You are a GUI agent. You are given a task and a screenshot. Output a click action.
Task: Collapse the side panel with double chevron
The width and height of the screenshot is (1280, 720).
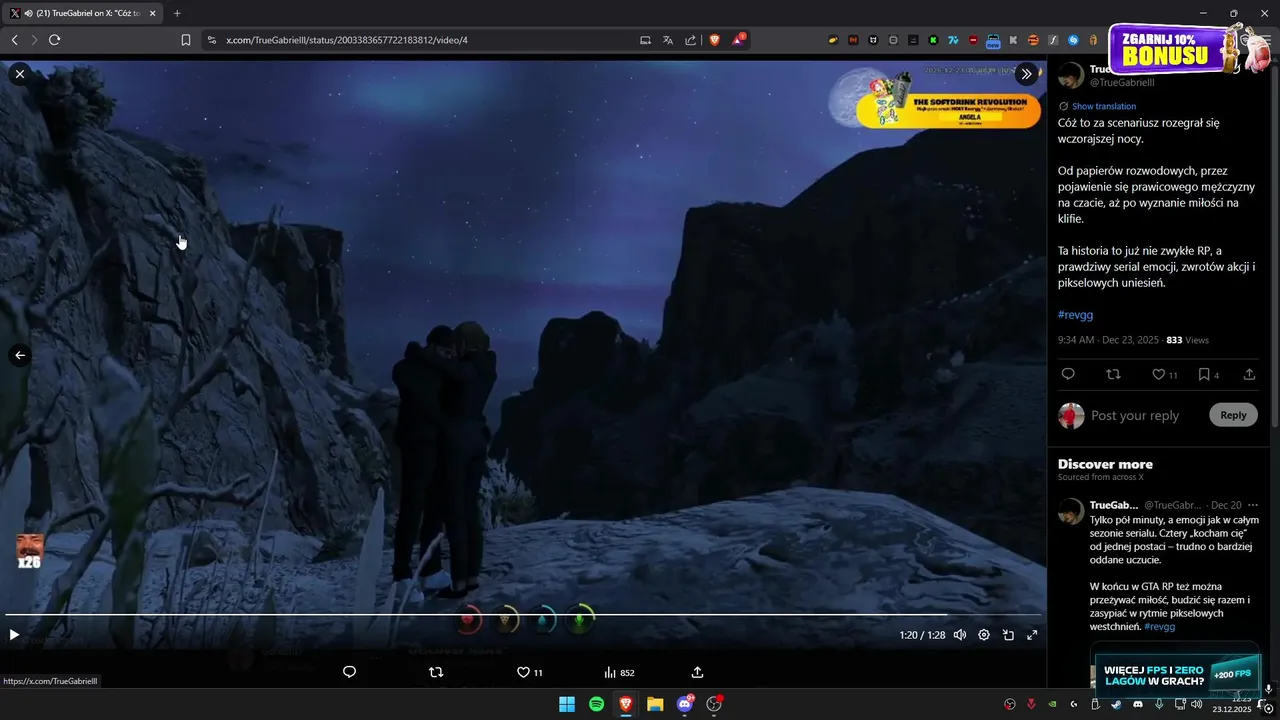[x=1026, y=74]
